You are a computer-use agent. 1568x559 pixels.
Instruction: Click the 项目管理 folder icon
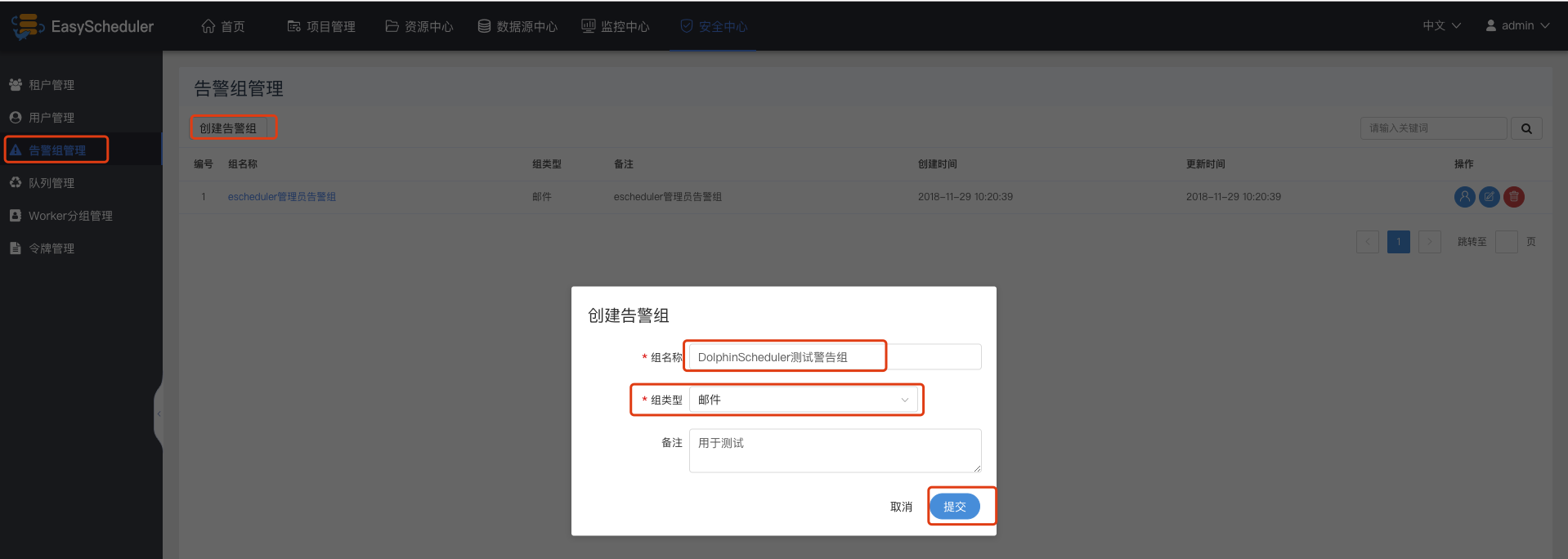click(x=294, y=26)
